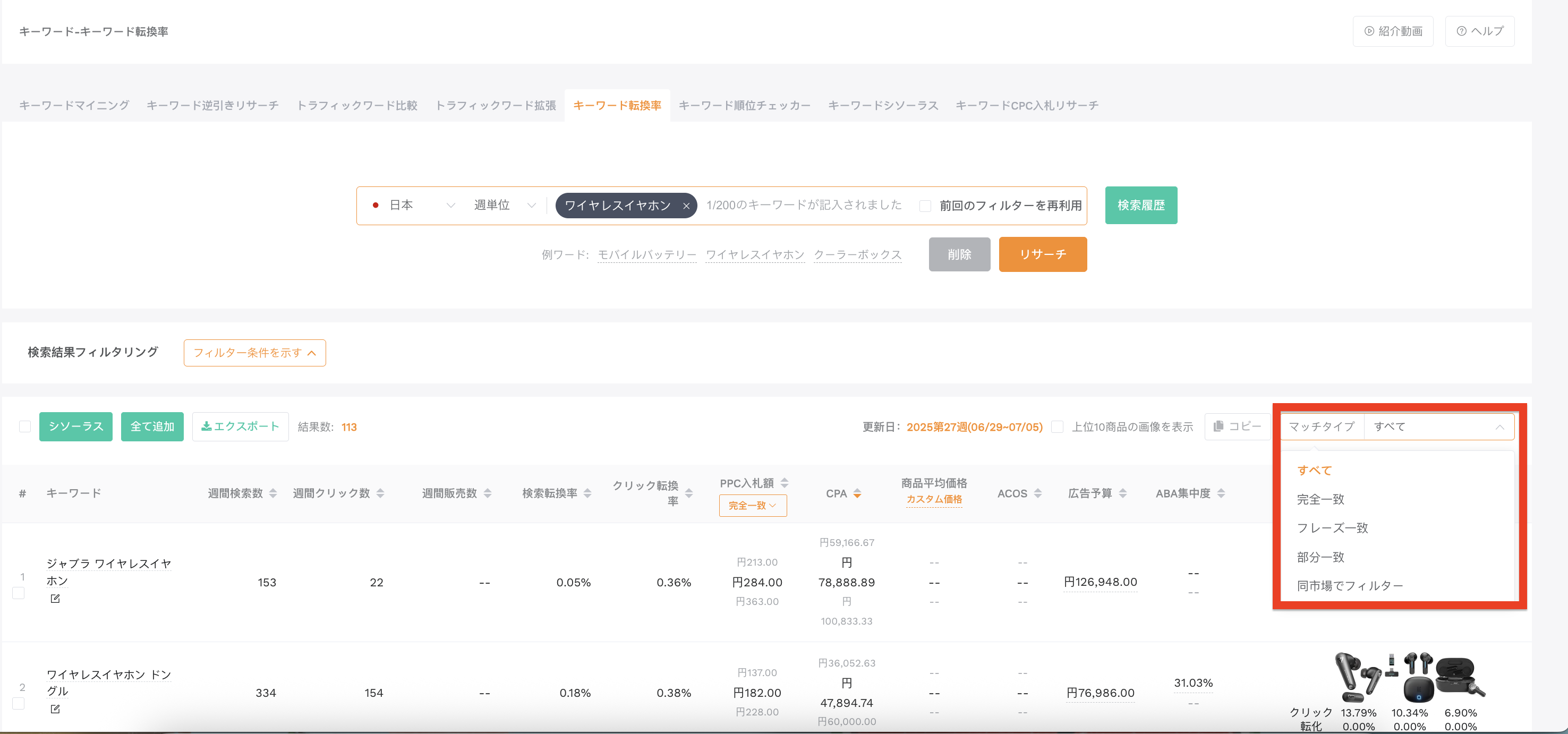Viewport: 1568px width, 734px height.
Task: Remove the ワイヤレスイヤホン keyword tag
Action: coord(686,206)
